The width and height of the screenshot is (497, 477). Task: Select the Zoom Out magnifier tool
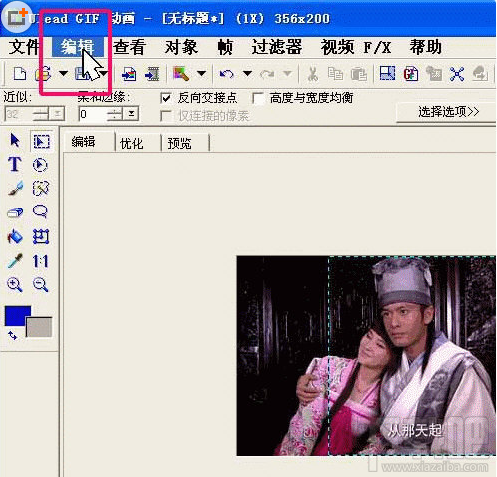point(41,285)
